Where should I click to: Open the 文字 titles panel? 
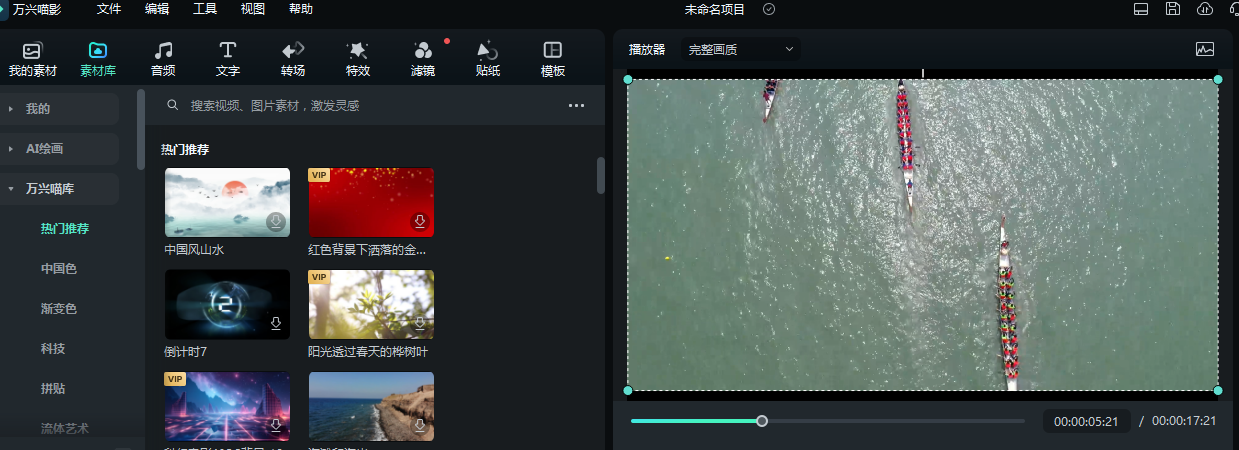[228, 59]
